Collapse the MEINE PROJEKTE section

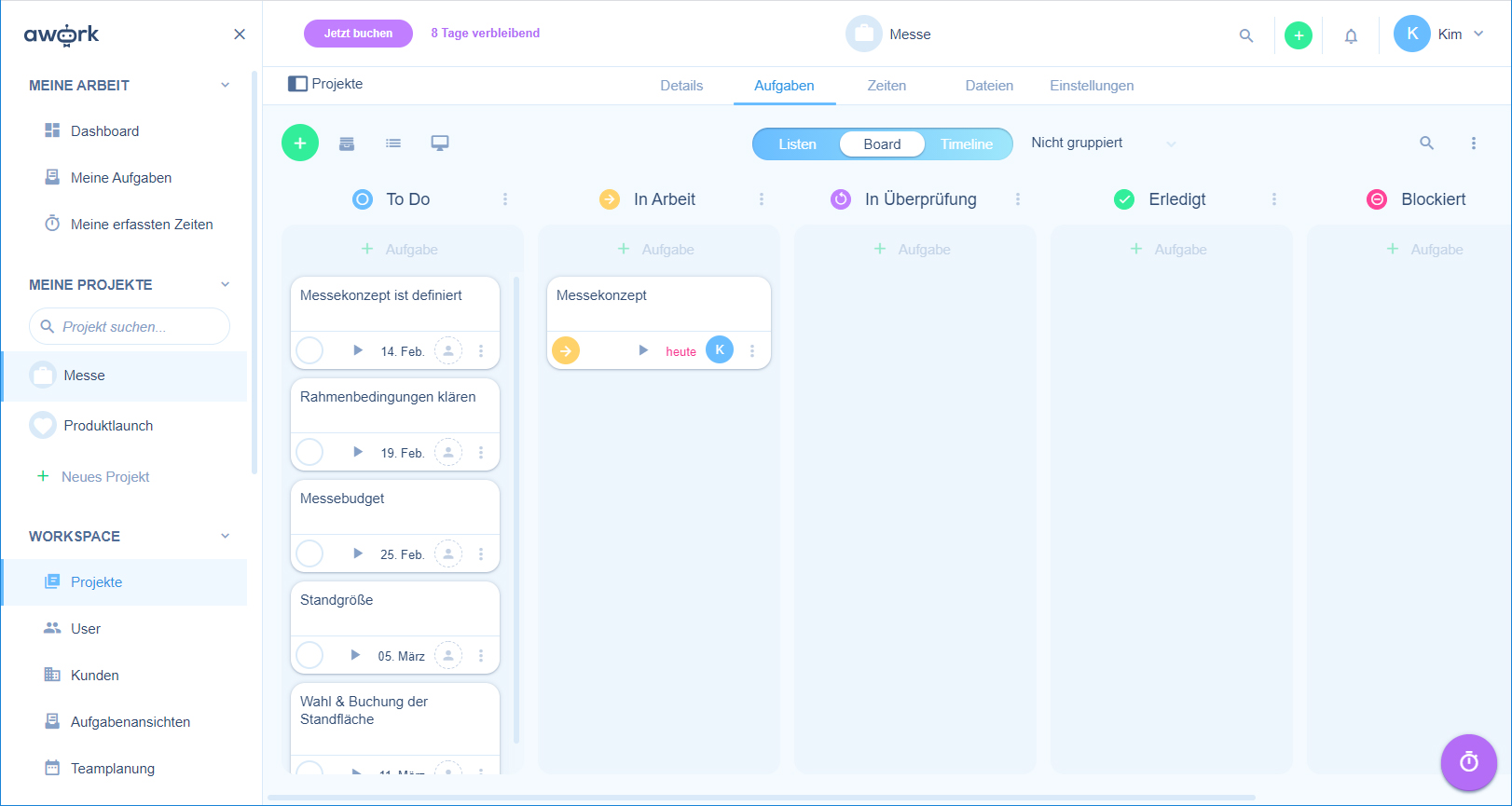225,284
